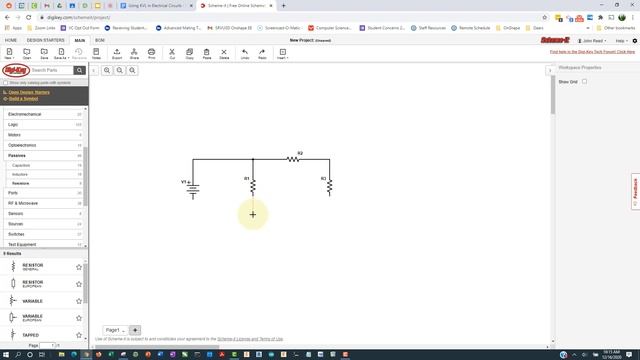Select the MAIN tab
The width and height of the screenshot is (640, 360).
(80, 40)
